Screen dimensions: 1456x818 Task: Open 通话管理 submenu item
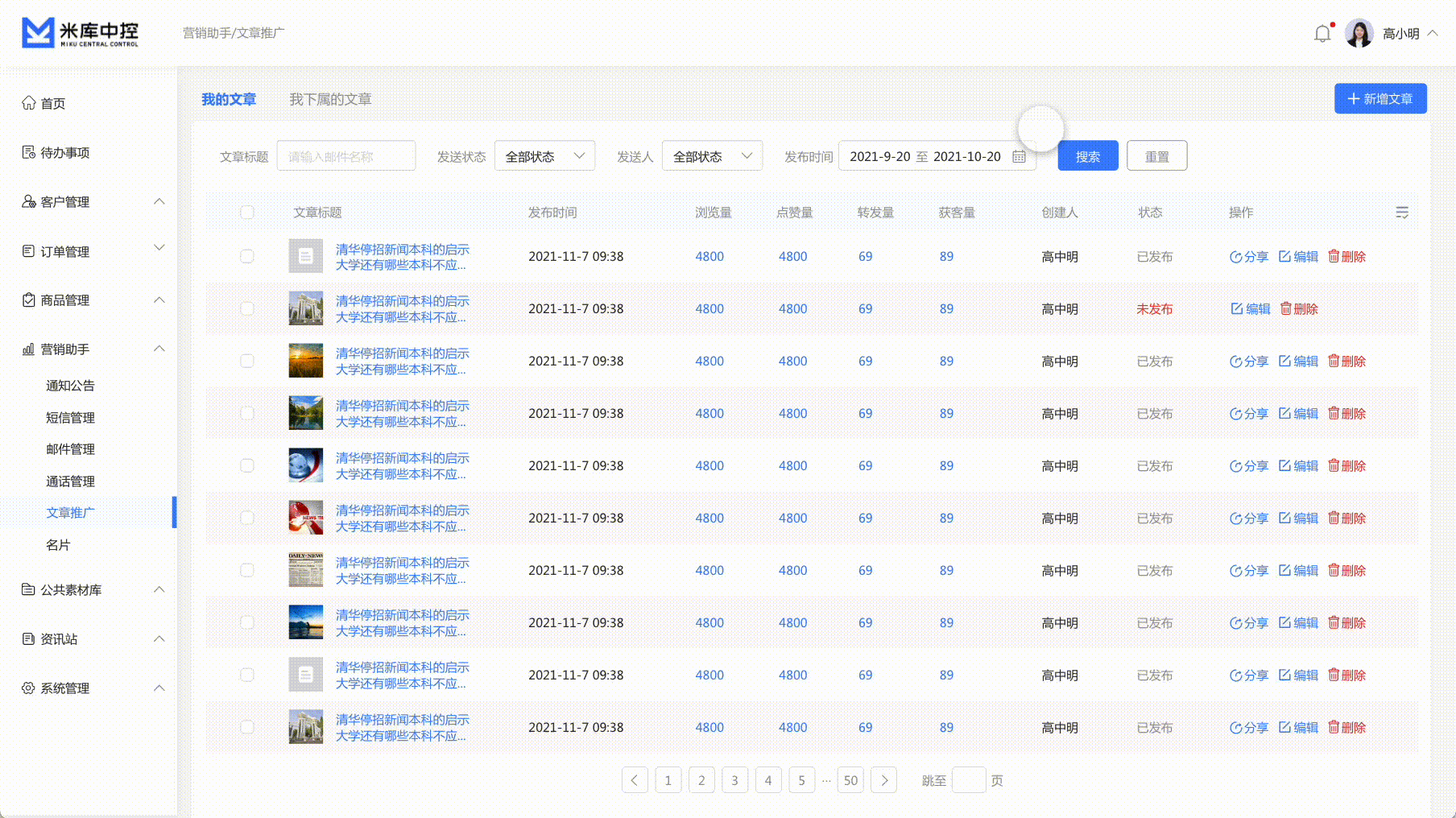coord(70,481)
